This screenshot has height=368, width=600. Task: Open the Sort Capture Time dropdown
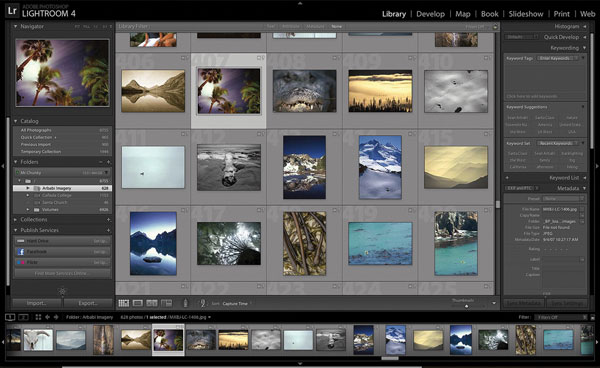coord(237,303)
